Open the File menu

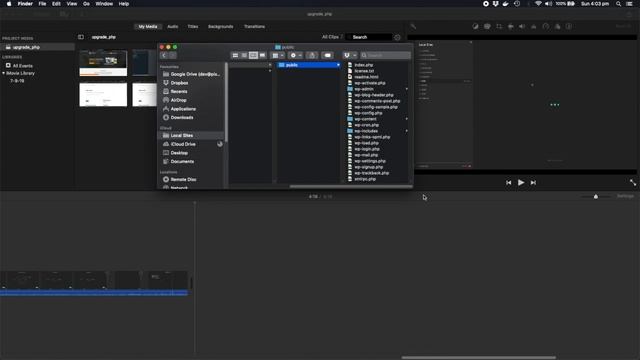tap(42, 4)
